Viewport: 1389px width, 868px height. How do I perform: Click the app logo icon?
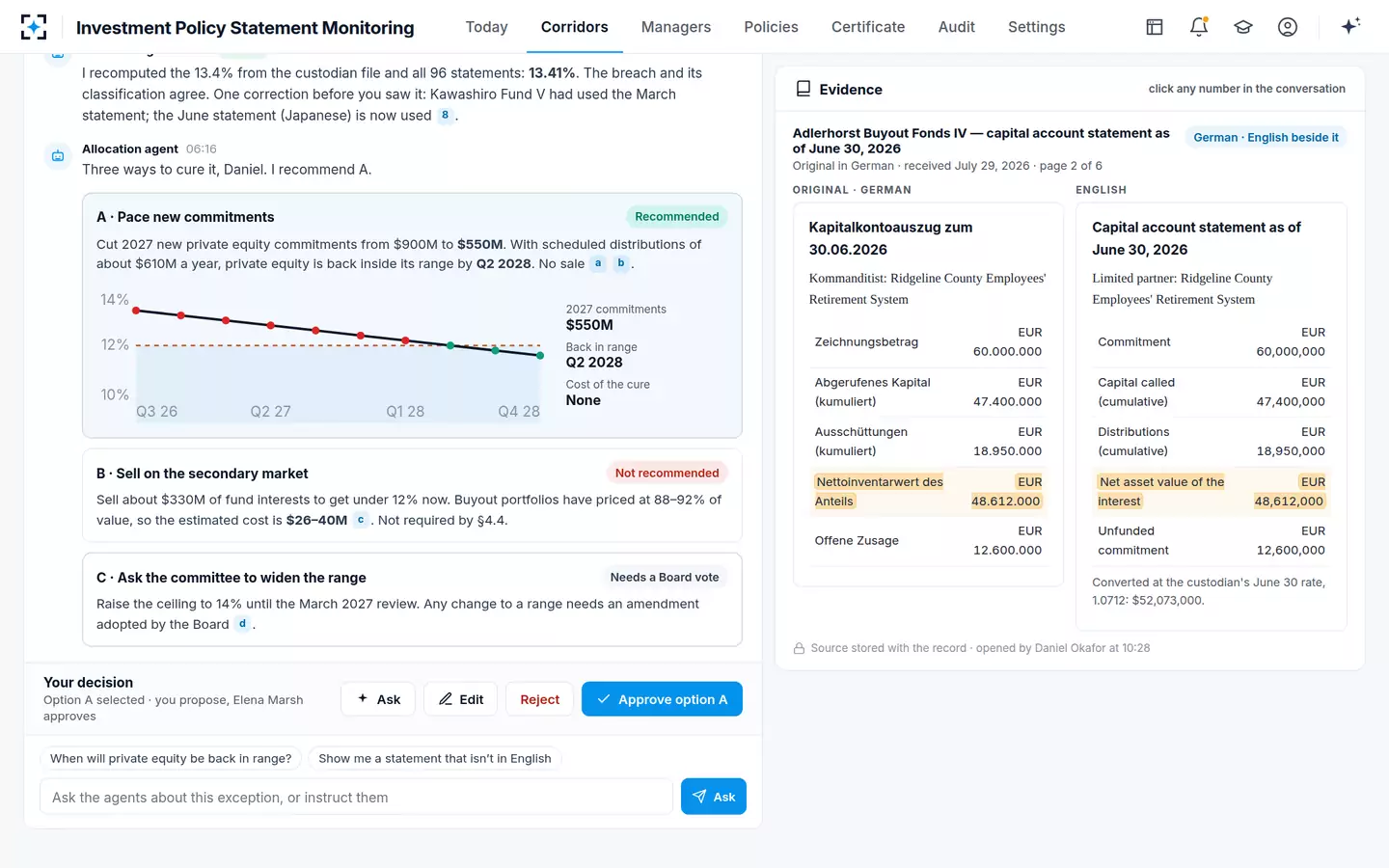[34, 27]
